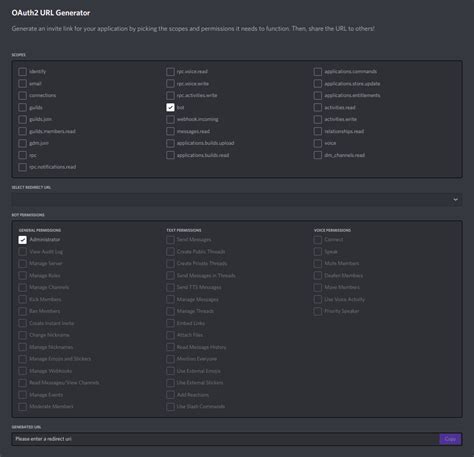Check the Manage Server permission
The height and width of the screenshot is (457, 474).
(22, 264)
